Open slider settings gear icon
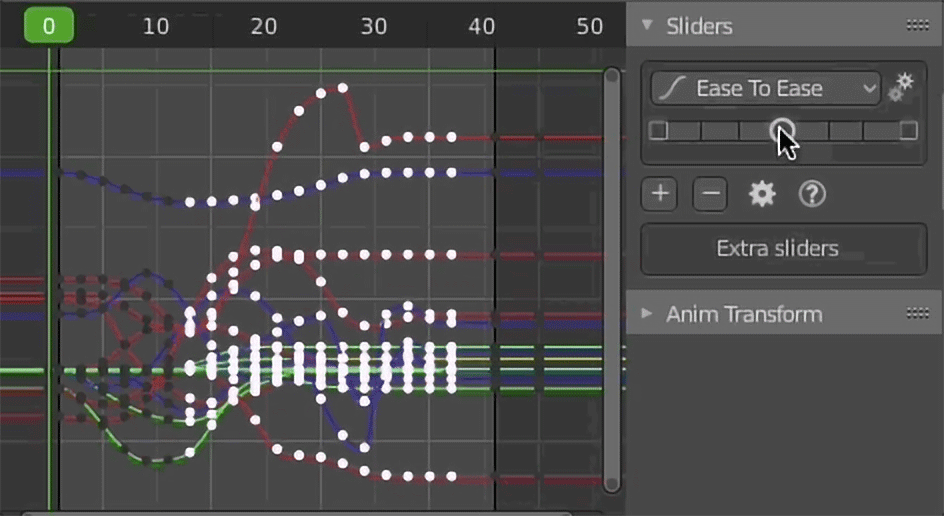This screenshot has height=516, width=944. click(762, 194)
